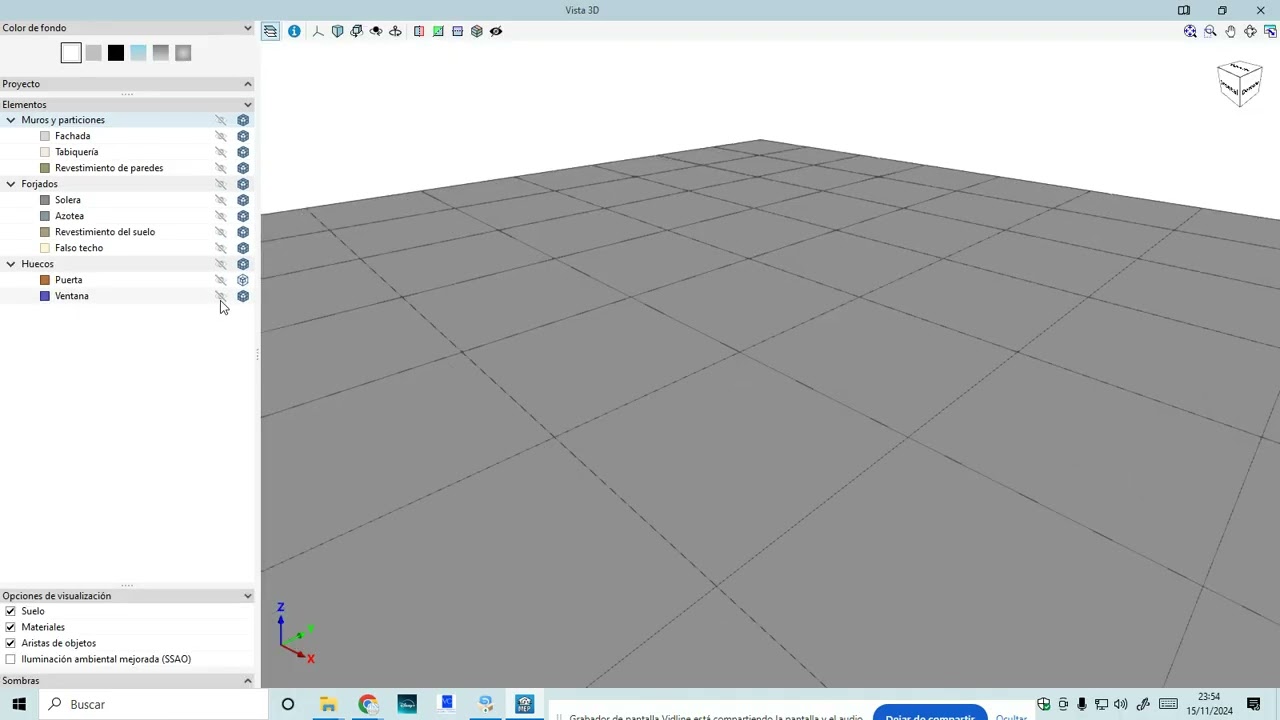Click the taskbar Buscar search box
The height and width of the screenshot is (720, 1280).
153,704
